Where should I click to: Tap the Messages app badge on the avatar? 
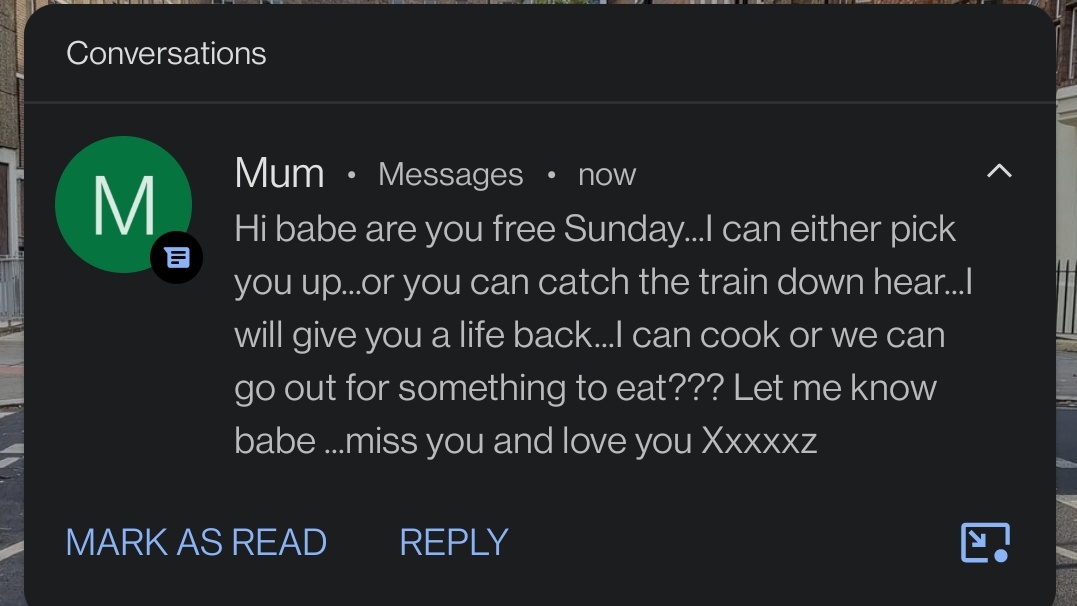tap(176, 257)
